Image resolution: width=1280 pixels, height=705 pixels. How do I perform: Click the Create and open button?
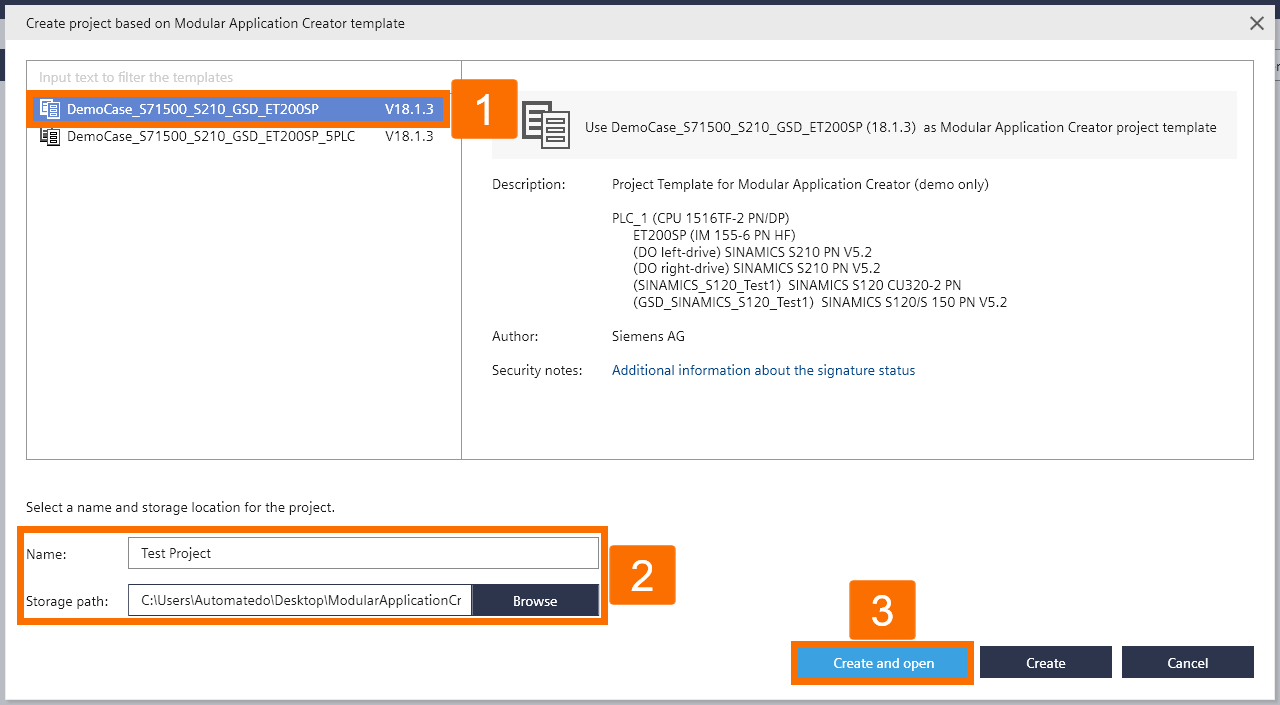click(x=881, y=662)
